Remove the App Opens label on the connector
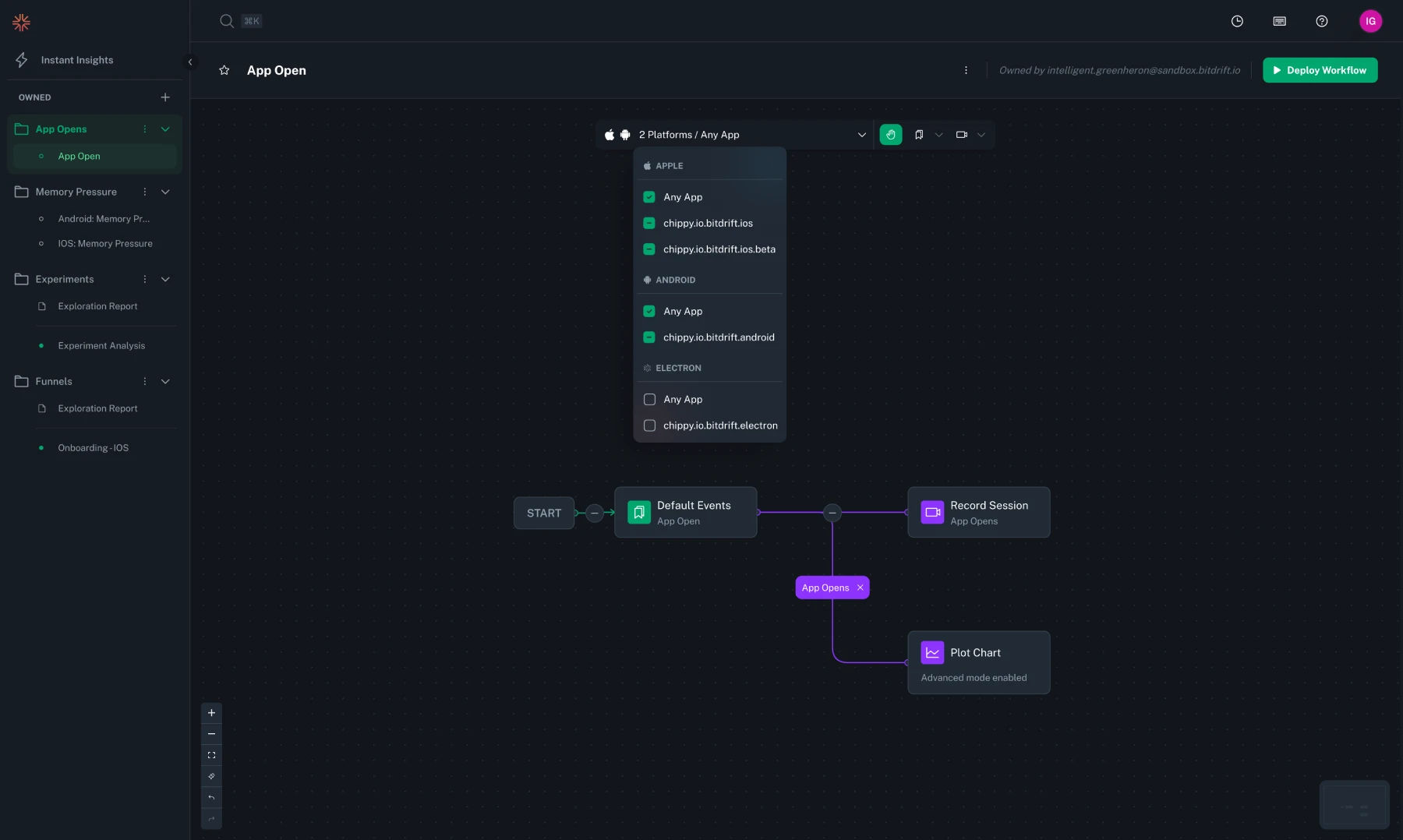 pos(859,588)
